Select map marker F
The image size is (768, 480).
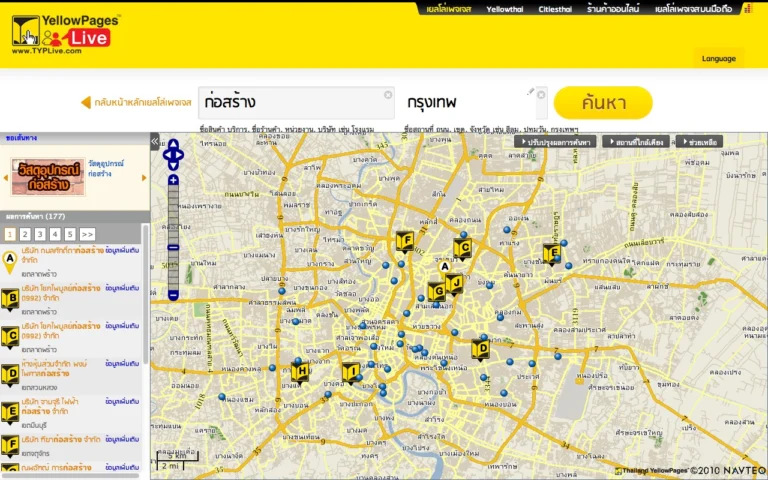click(x=405, y=241)
